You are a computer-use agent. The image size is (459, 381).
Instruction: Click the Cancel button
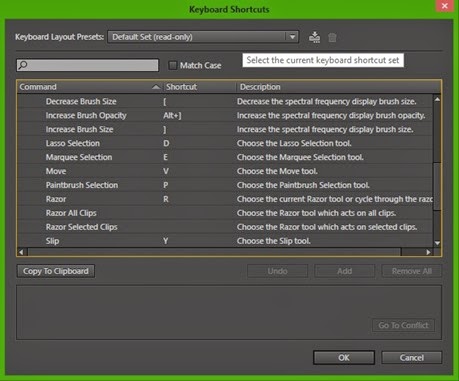click(x=412, y=358)
